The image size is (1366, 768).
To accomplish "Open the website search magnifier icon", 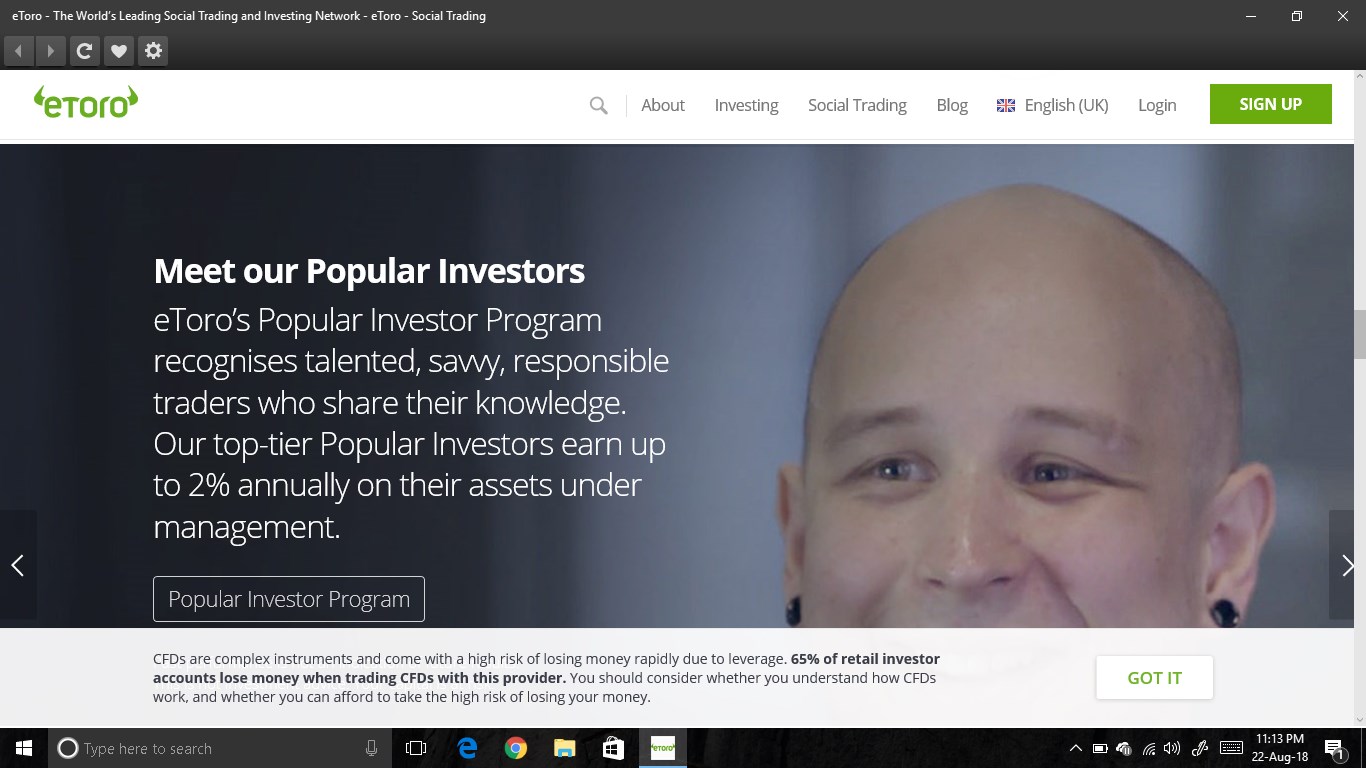I will 598,105.
